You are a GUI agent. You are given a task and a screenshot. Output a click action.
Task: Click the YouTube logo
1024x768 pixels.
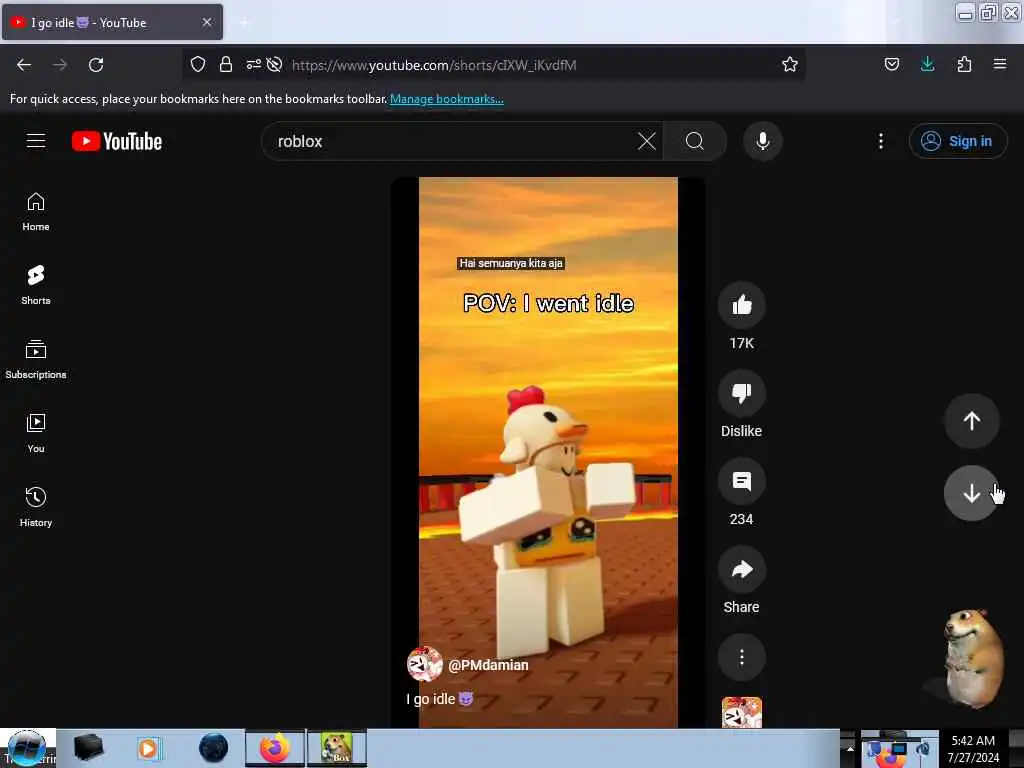117,141
